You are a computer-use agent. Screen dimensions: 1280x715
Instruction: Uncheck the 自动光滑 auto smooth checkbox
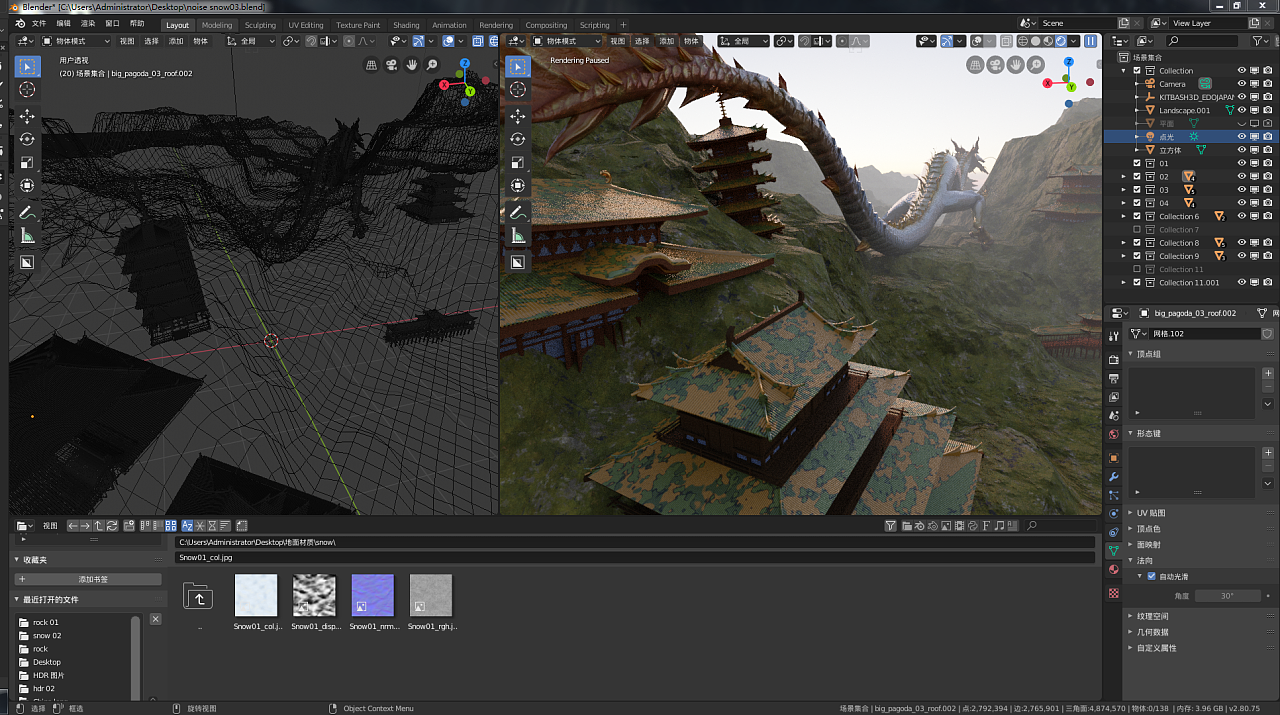coord(1151,577)
